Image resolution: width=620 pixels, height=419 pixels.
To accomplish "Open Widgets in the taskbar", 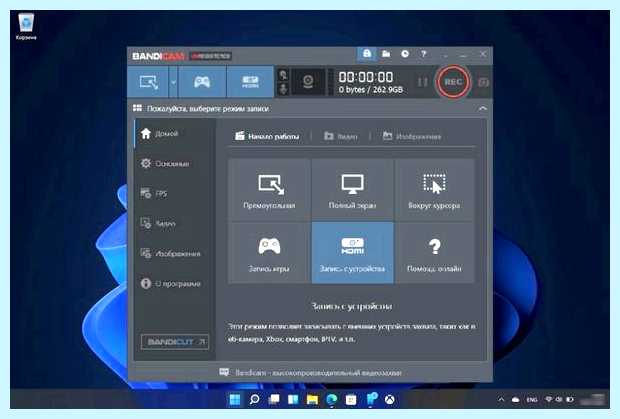I will 293,400.
